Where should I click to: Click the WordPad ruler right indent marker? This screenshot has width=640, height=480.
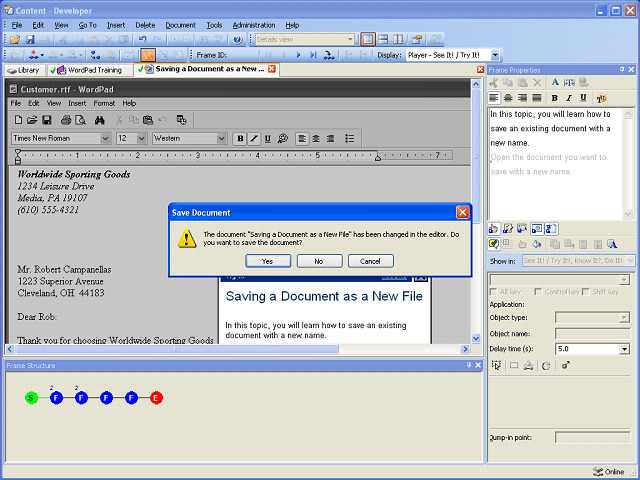378,157
